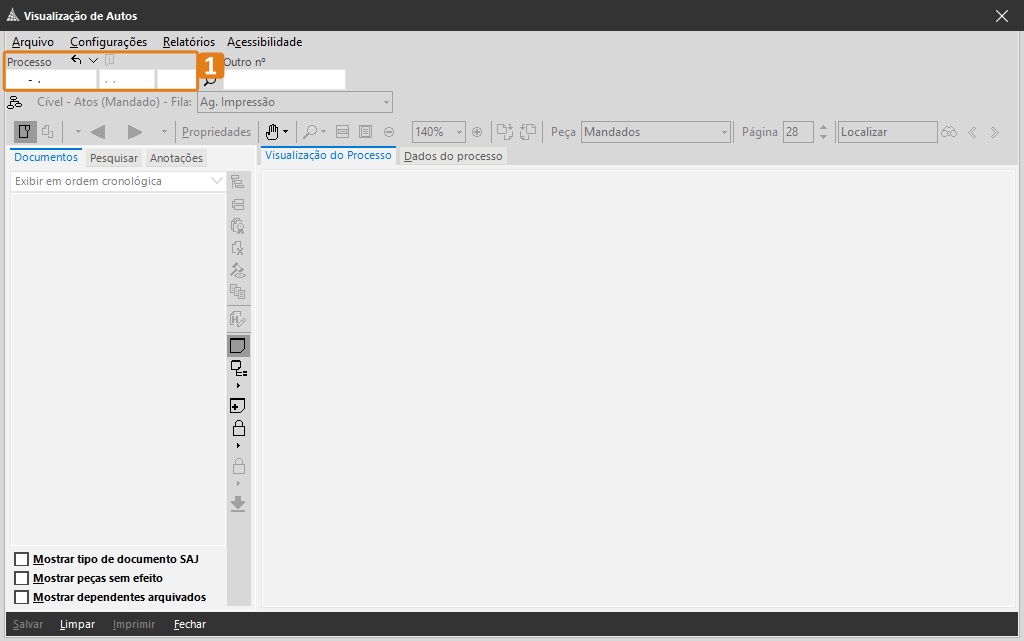Click the H with pencil icon

click(x=238, y=319)
